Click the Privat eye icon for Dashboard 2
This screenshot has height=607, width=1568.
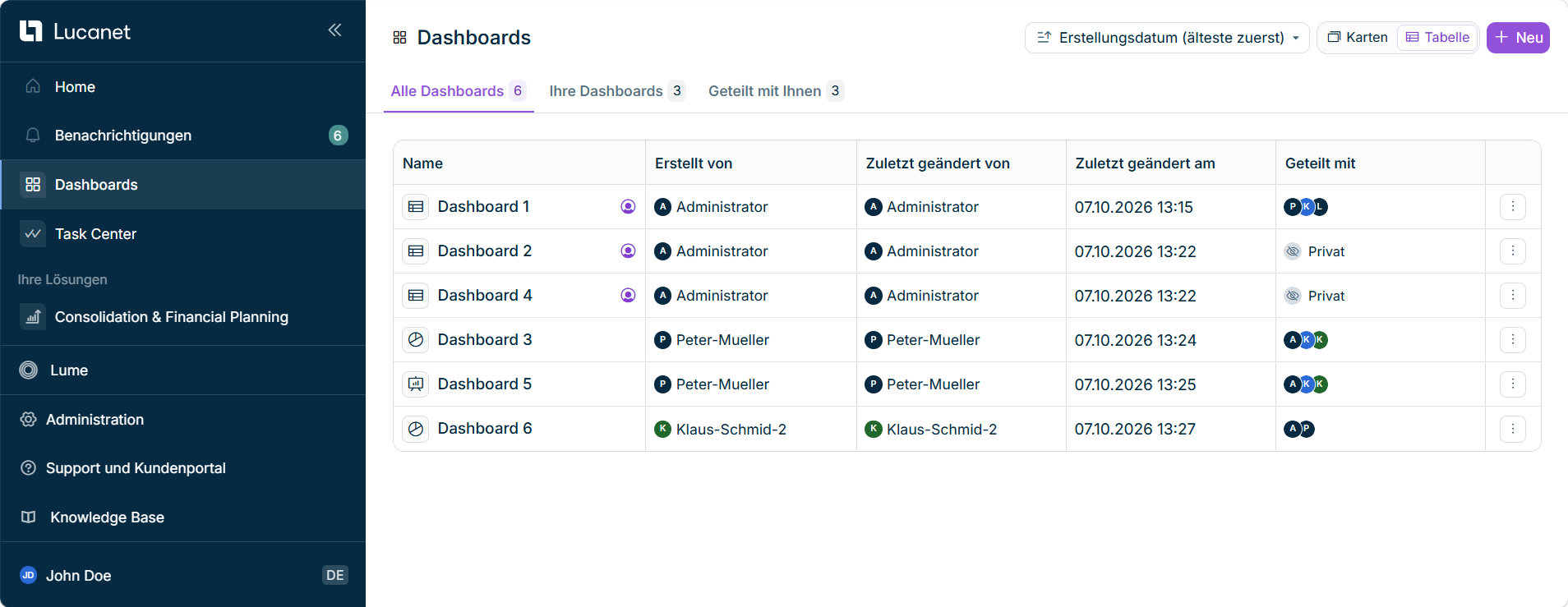click(1293, 251)
